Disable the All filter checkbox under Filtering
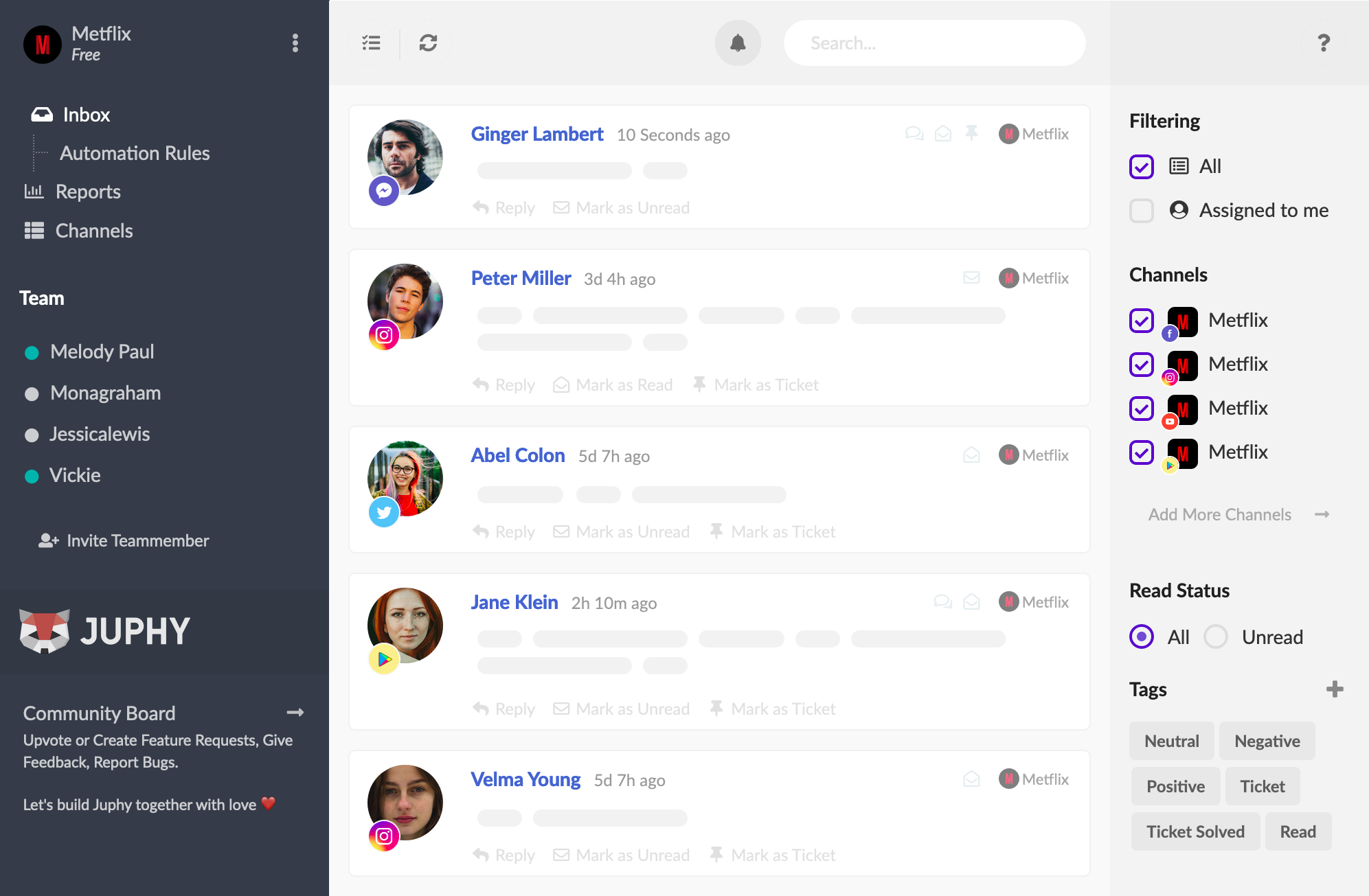The image size is (1369, 896). click(x=1142, y=166)
